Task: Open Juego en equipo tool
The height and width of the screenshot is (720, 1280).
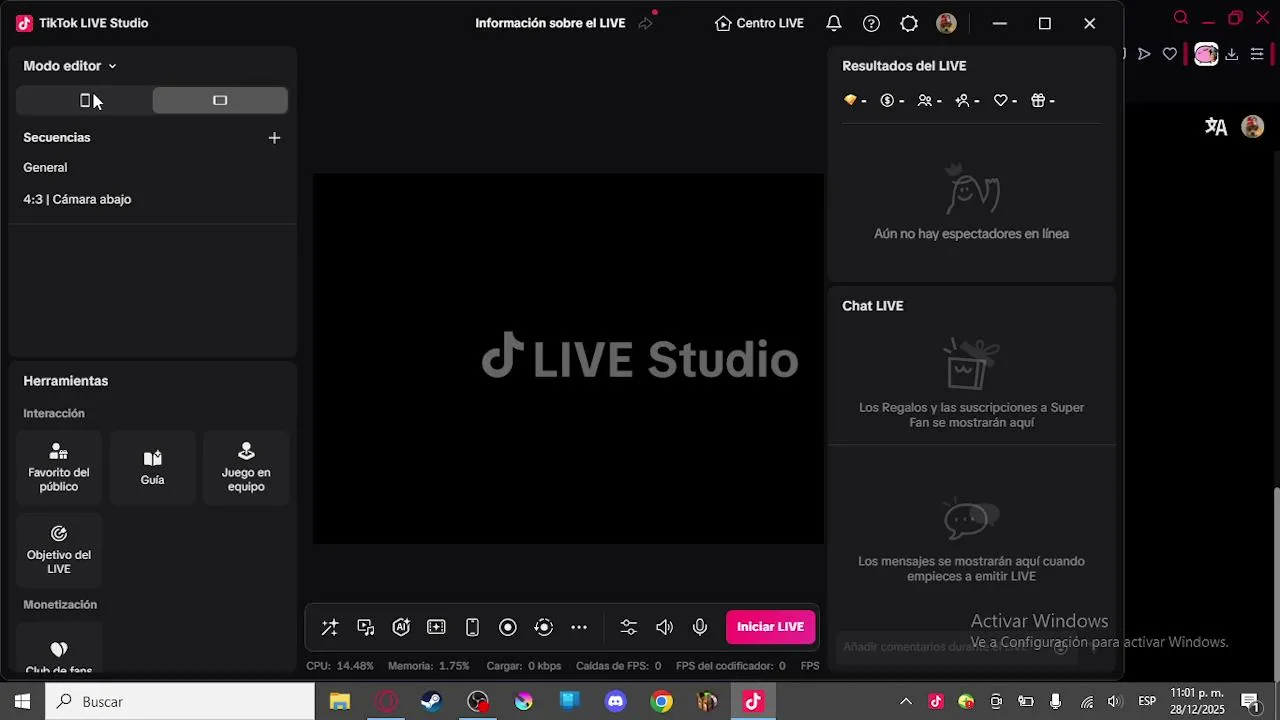Action: point(246,467)
